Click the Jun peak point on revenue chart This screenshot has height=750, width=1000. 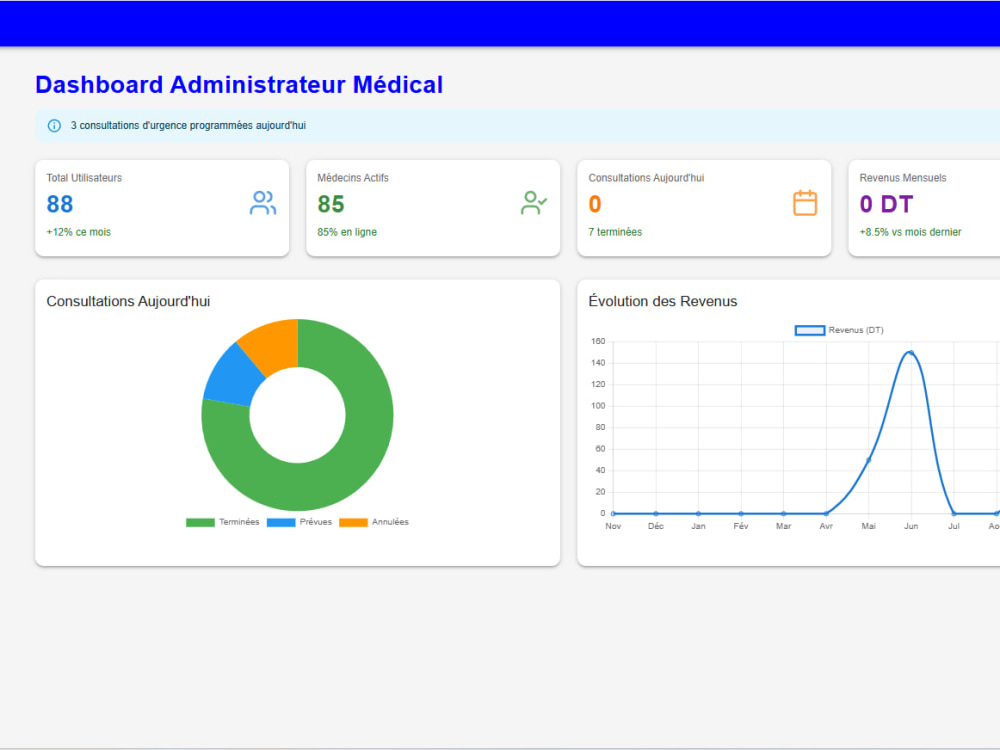(911, 353)
